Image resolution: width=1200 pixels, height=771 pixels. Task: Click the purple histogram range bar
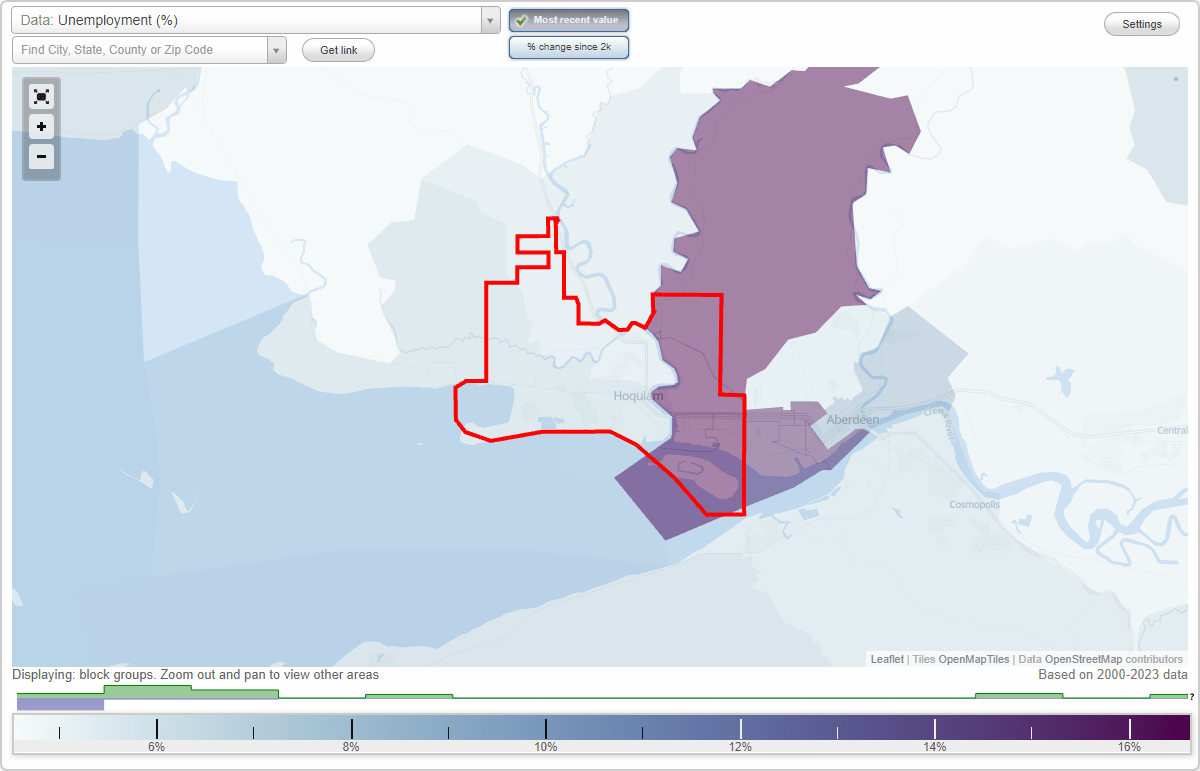pyautogui.click(x=60, y=704)
